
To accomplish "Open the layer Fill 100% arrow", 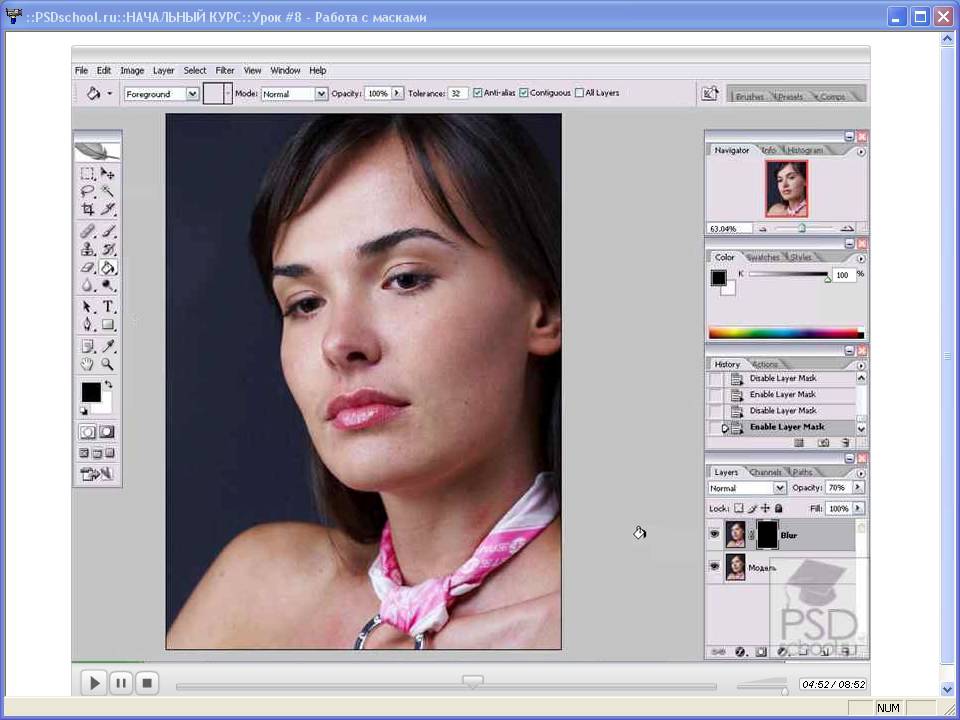I will coord(858,508).
